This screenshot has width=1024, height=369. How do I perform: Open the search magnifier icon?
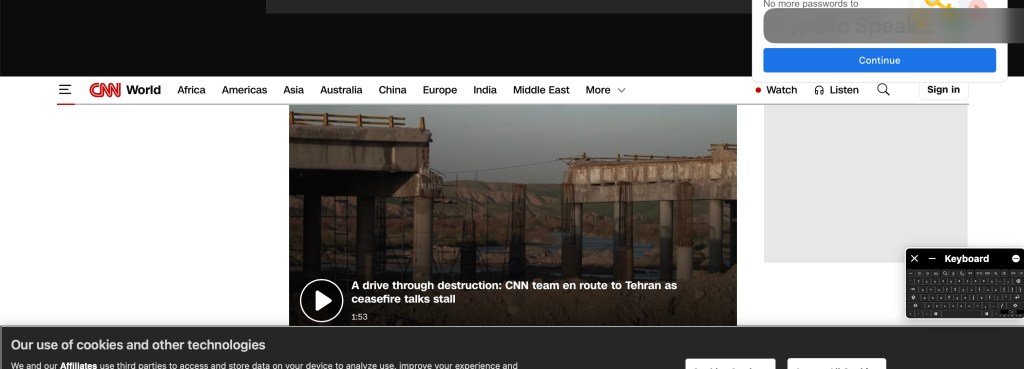coord(883,89)
